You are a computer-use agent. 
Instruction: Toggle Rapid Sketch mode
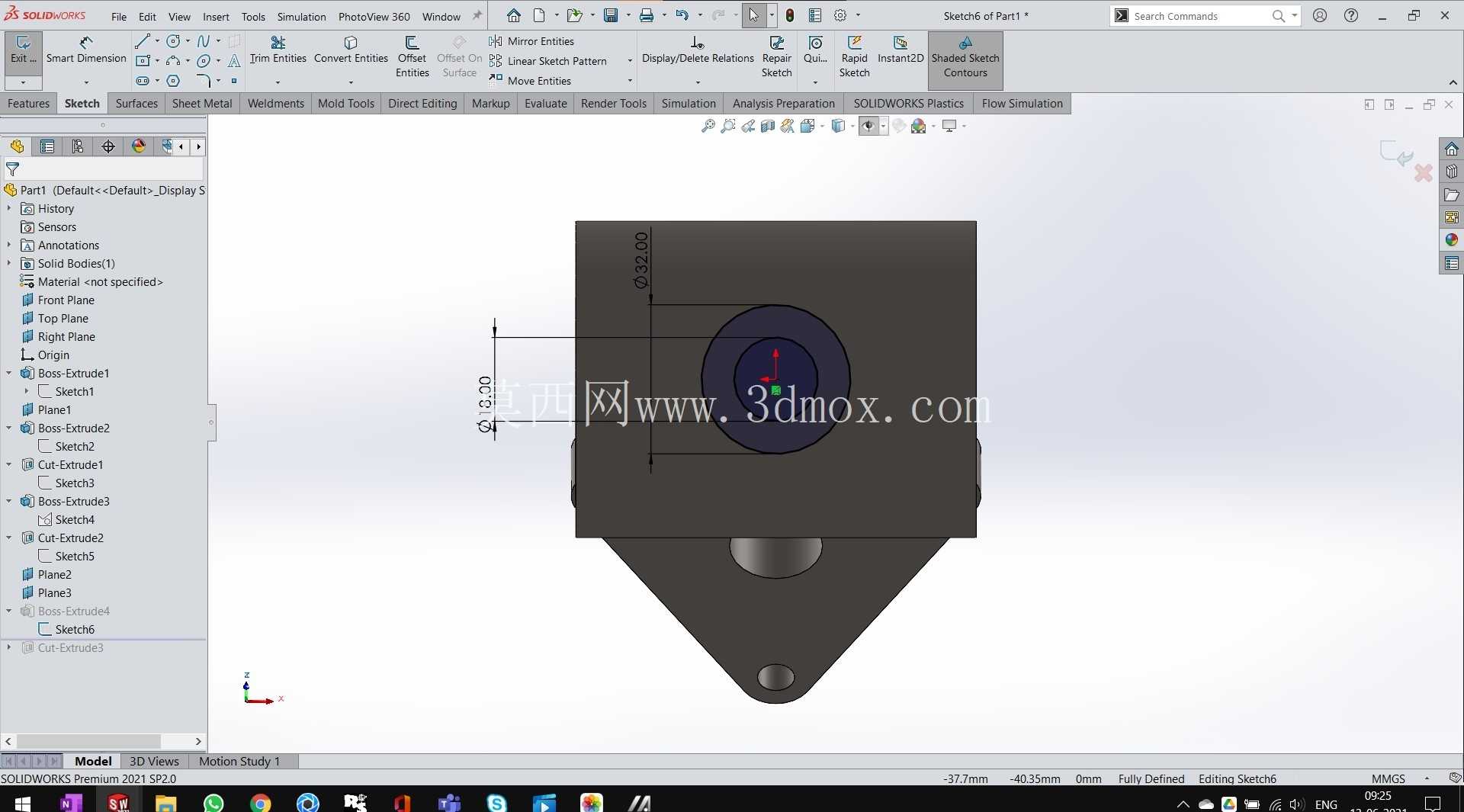[x=854, y=56]
